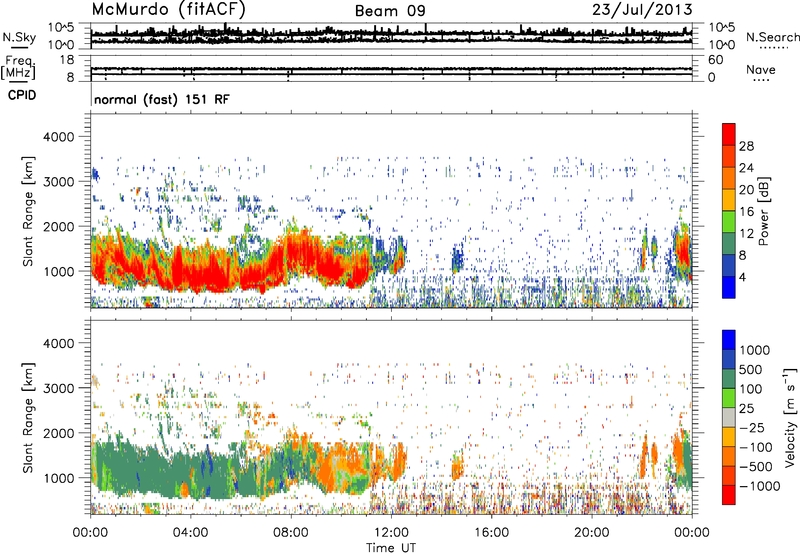
Task: Pick the red below -1000 velocity swatch
Action: pyautogui.click(x=729, y=495)
